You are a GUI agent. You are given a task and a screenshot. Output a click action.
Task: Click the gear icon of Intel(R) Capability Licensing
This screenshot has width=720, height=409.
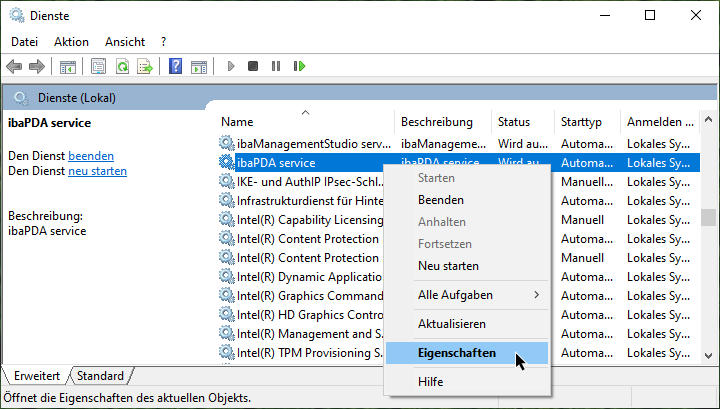pos(226,219)
